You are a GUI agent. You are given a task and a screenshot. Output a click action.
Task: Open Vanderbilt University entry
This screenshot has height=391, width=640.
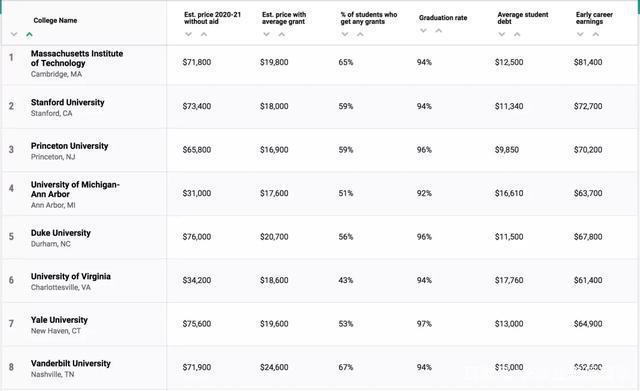71,363
